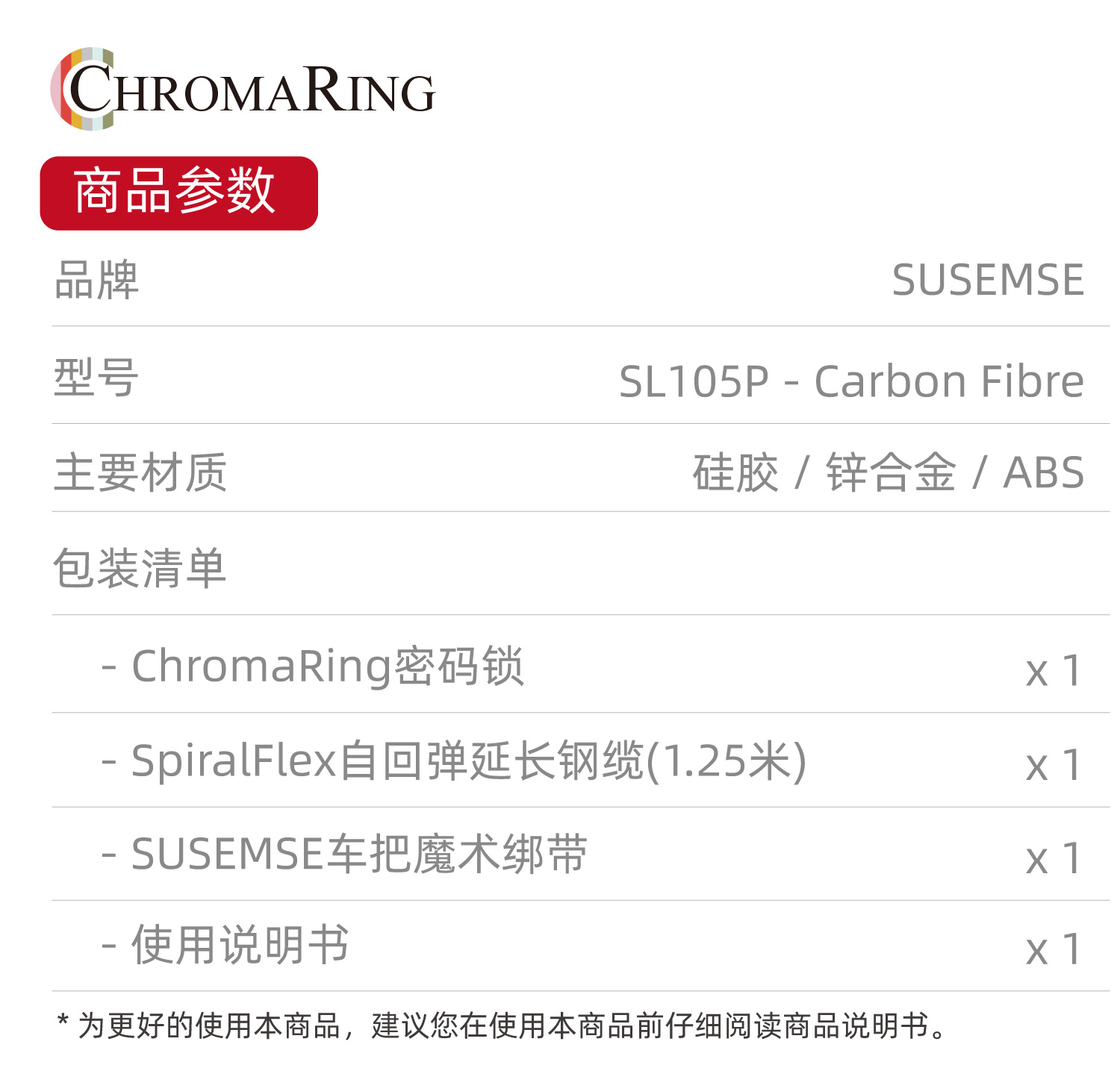Select the 硅胶 material text
Image resolution: width=1120 pixels, height=1071 pixels.
point(735,472)
